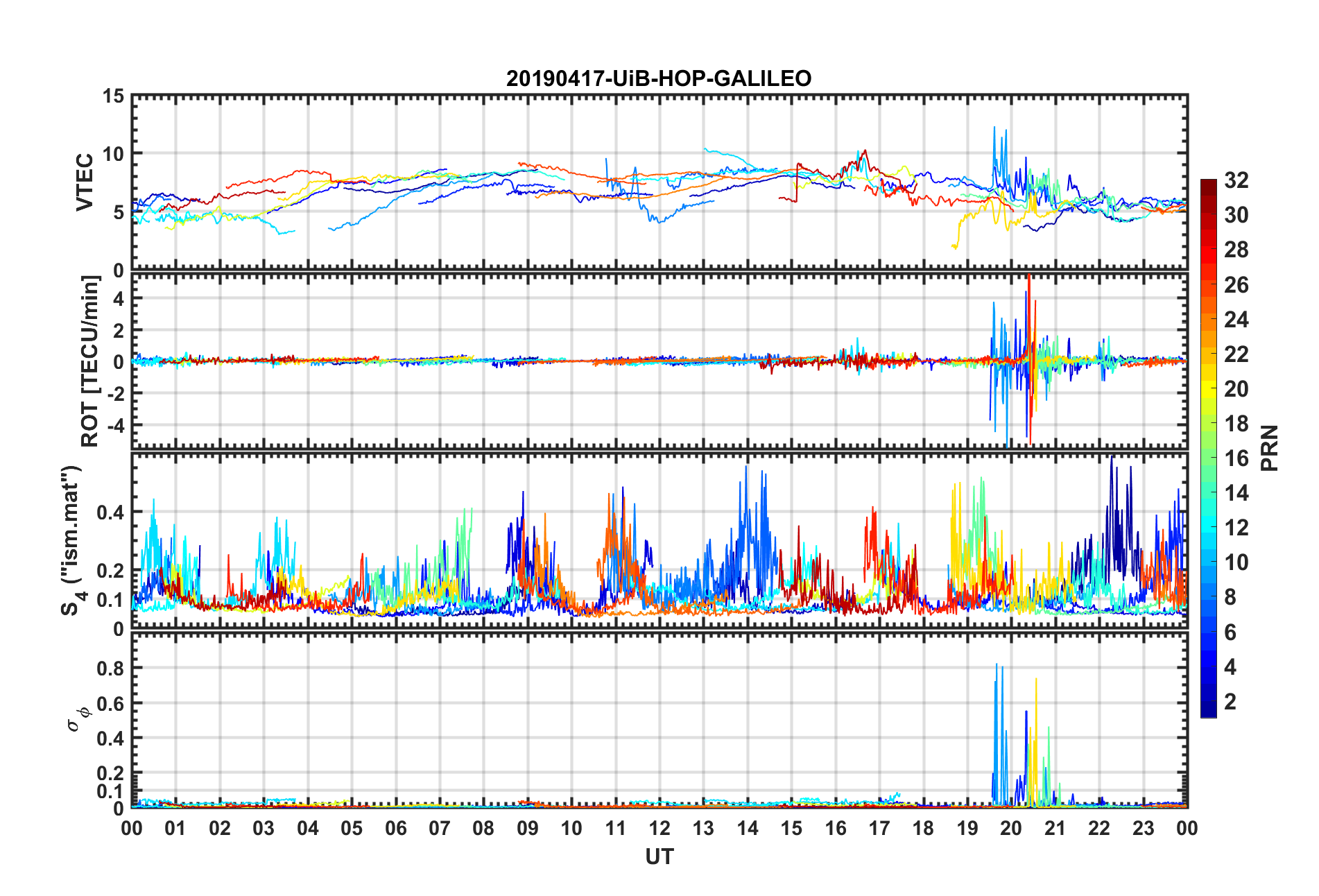Click x-axis hour tick 05
The height and width of the screenshot is (896, 1319).
tap(352, 828)
